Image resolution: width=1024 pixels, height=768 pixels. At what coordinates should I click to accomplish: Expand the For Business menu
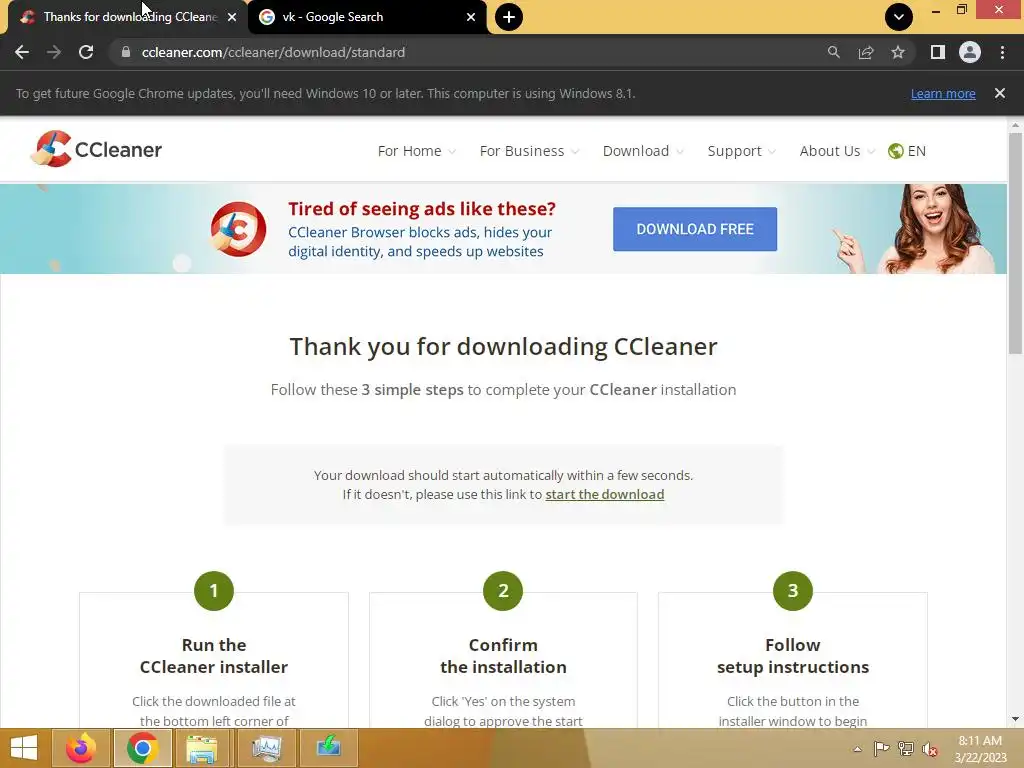pyautogui.click(x=529, y=151)
